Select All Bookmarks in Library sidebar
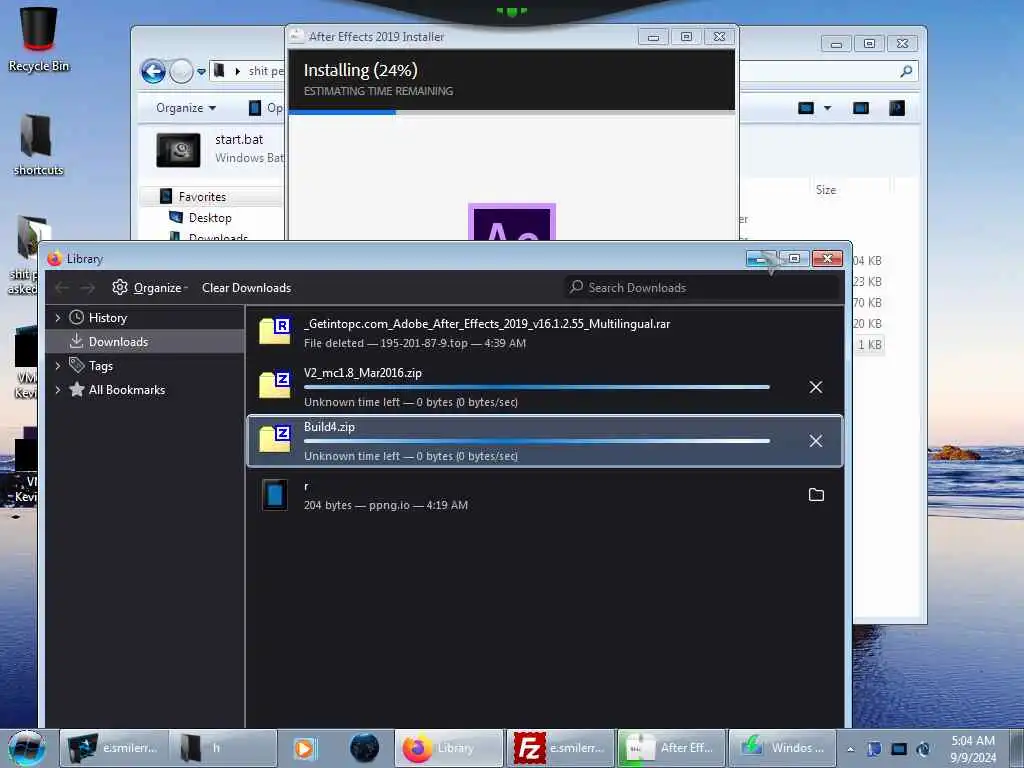 [127, 390]
